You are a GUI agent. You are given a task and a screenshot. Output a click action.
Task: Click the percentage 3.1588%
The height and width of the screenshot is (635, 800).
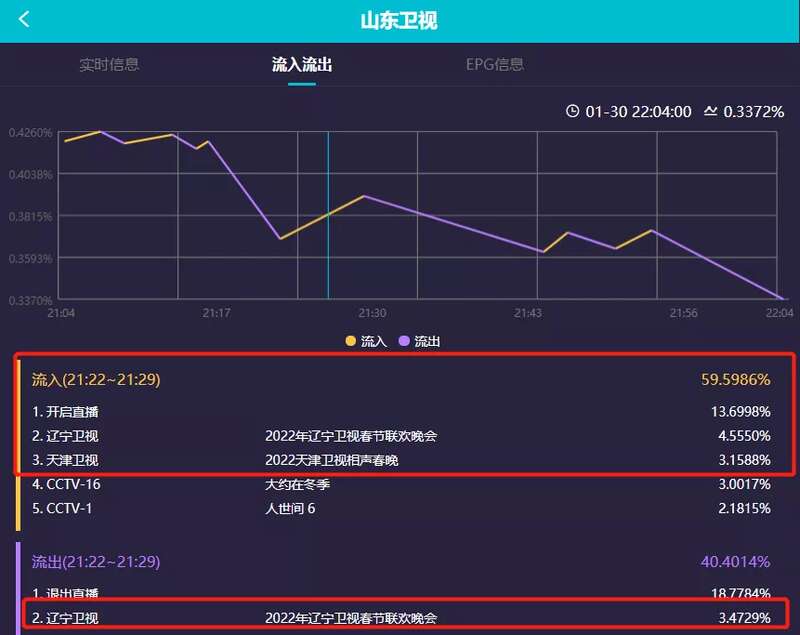(744, 460)
